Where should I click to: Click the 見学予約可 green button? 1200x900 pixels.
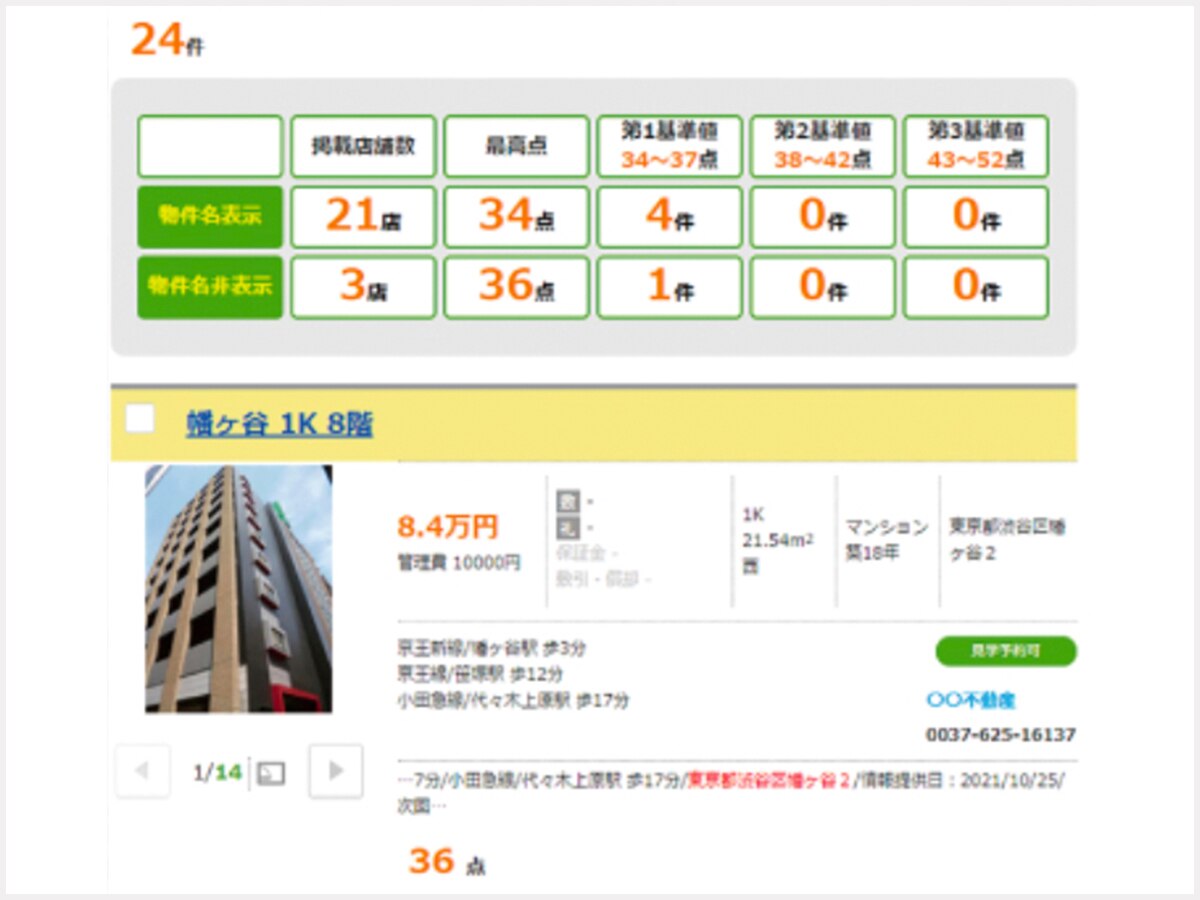click(x=1006, y=651)
